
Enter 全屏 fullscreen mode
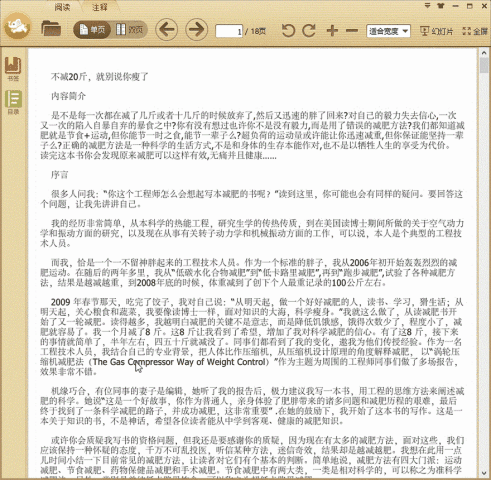(x=475, y=31)
